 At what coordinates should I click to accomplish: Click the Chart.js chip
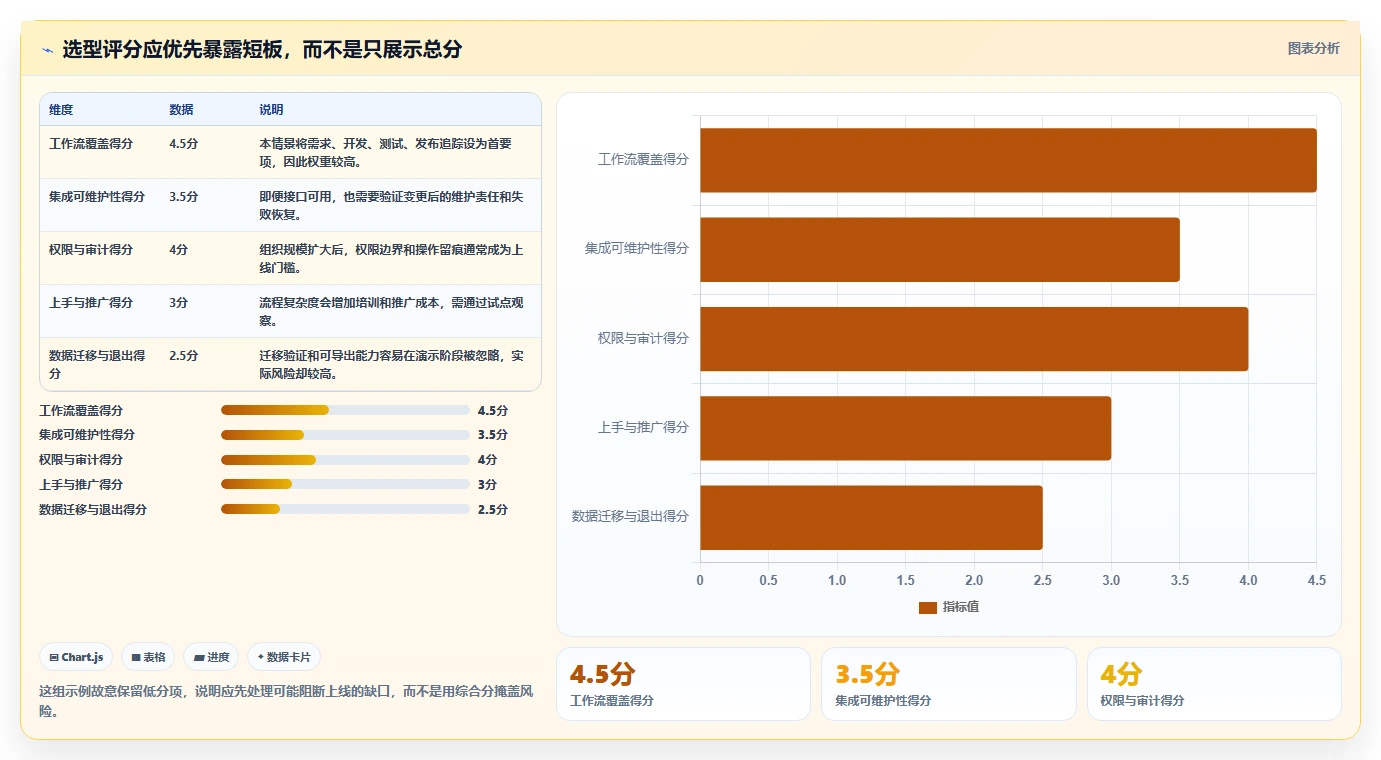pos(76,657)
